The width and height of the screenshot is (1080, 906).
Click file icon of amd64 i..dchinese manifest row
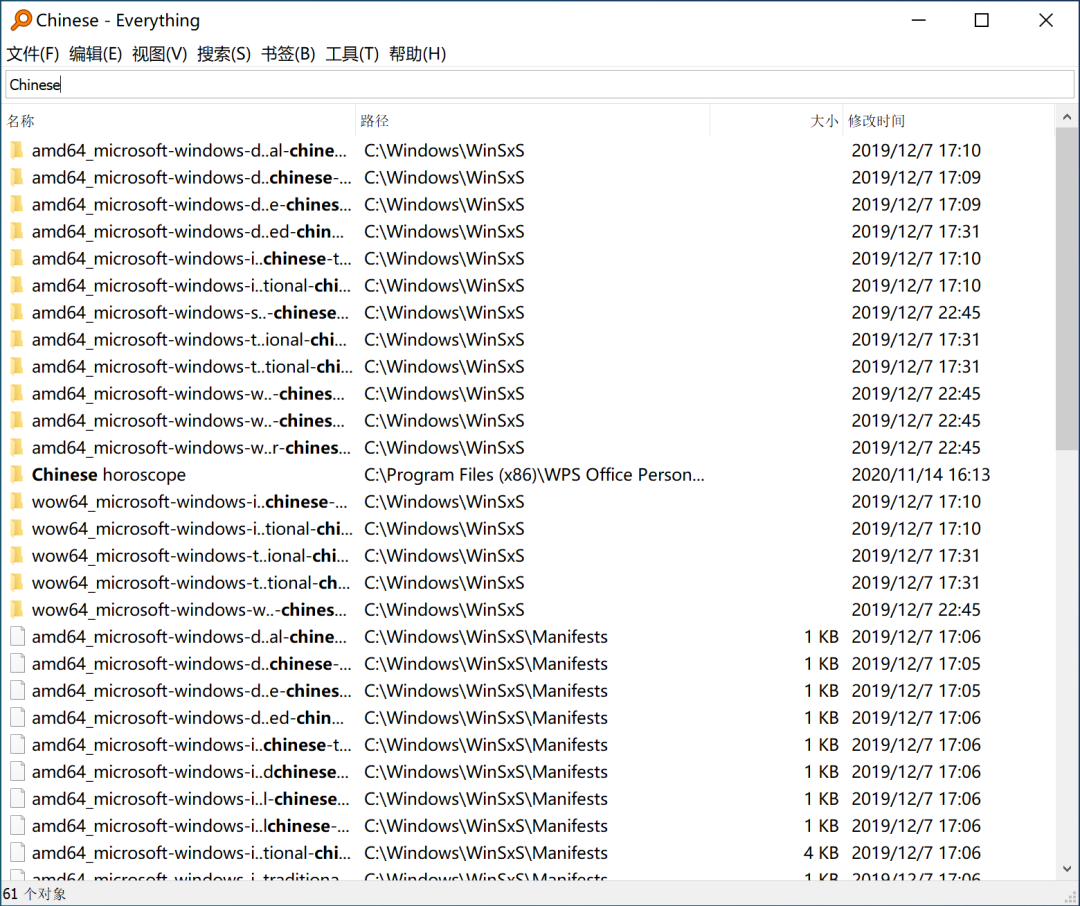[17, 772]
